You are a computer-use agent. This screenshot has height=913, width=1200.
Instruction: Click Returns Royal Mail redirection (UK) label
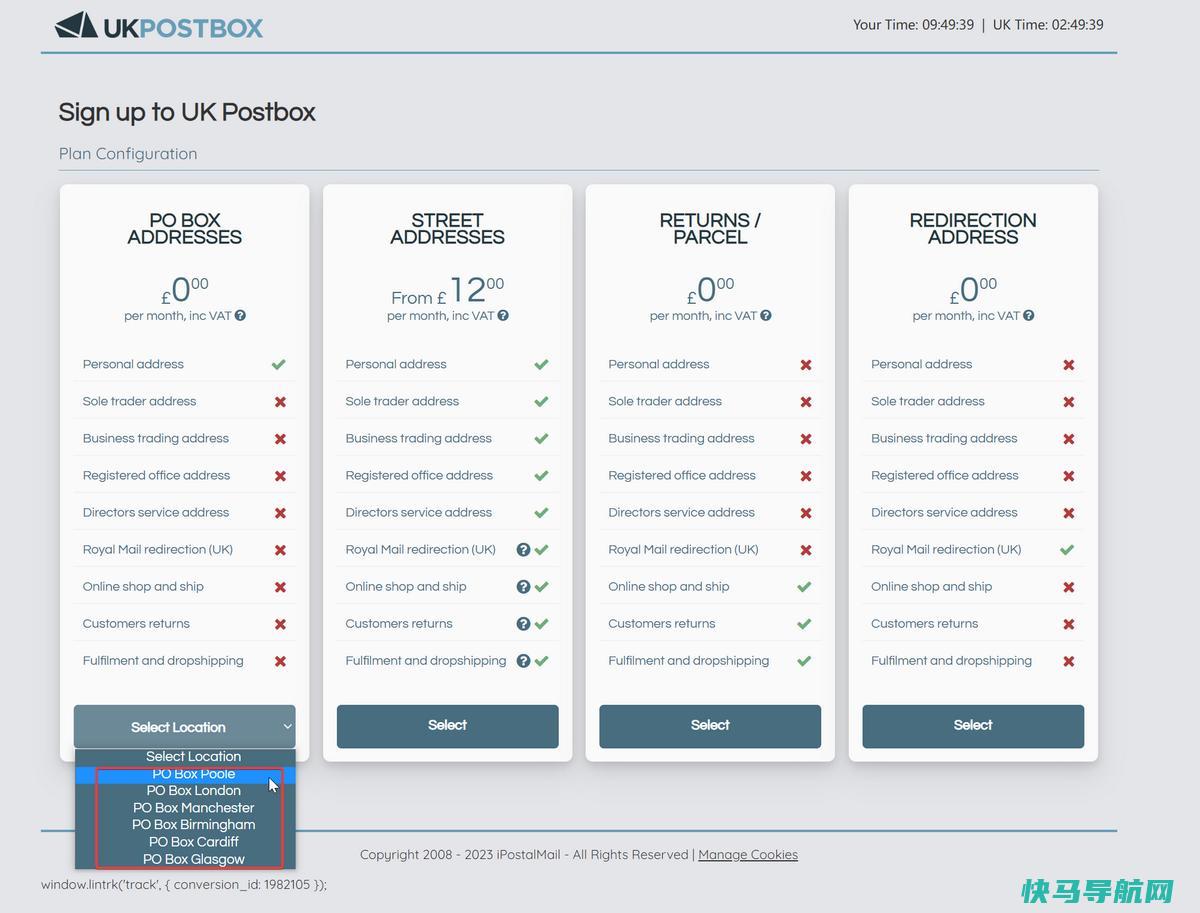click(683, 549)
